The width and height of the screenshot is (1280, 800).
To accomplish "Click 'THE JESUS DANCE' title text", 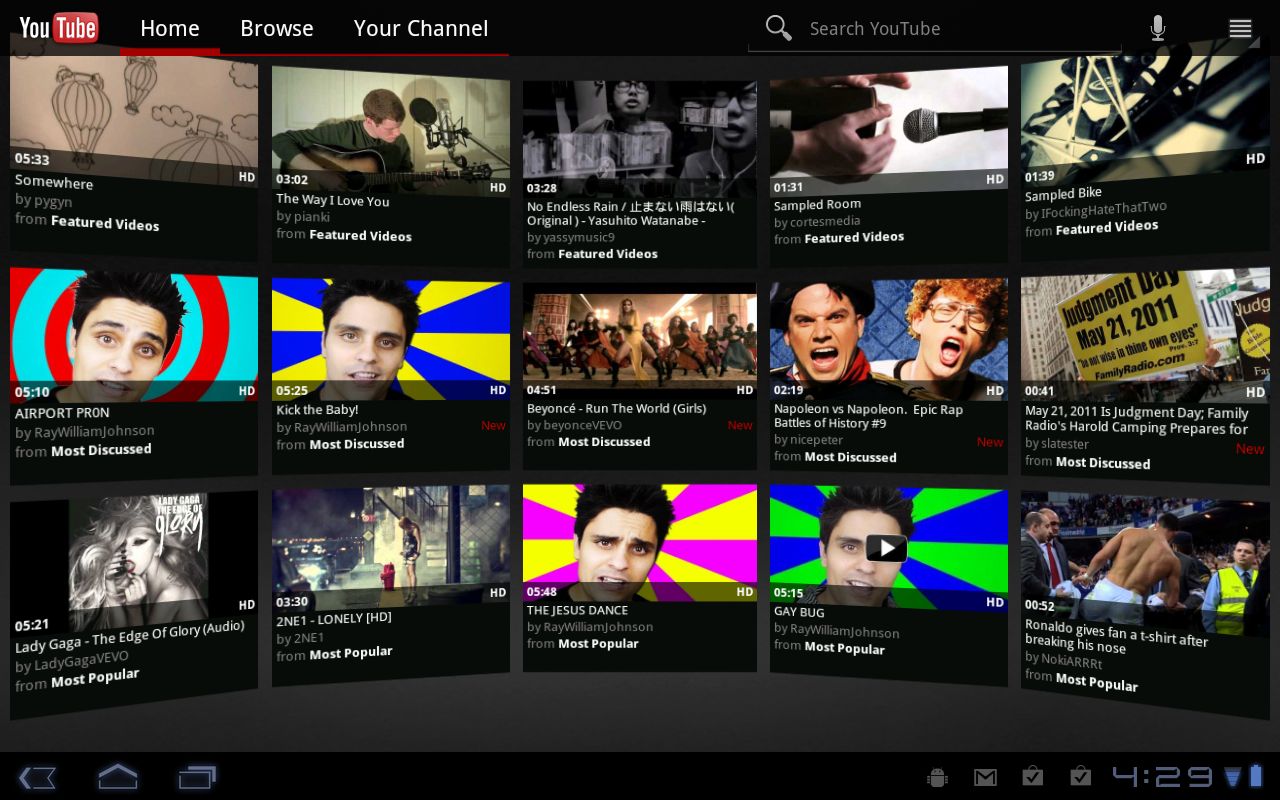I will (x=577, y=610).
